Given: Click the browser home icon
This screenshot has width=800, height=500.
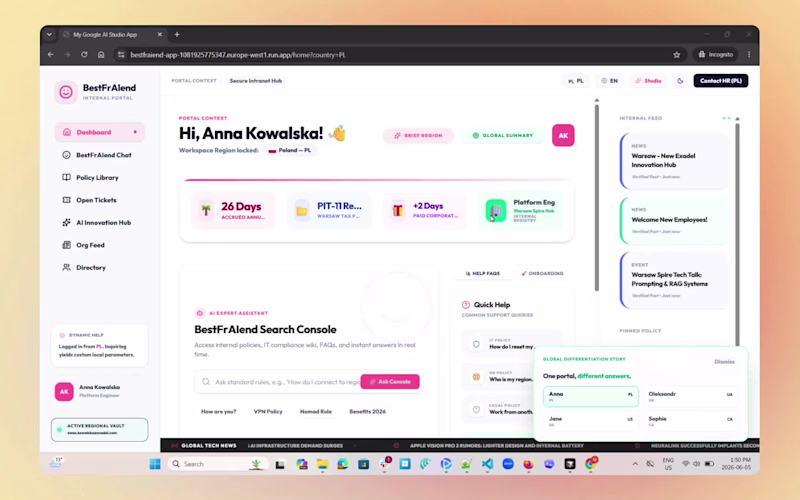Looking at the screenshot, I should (x=101, y=55).
